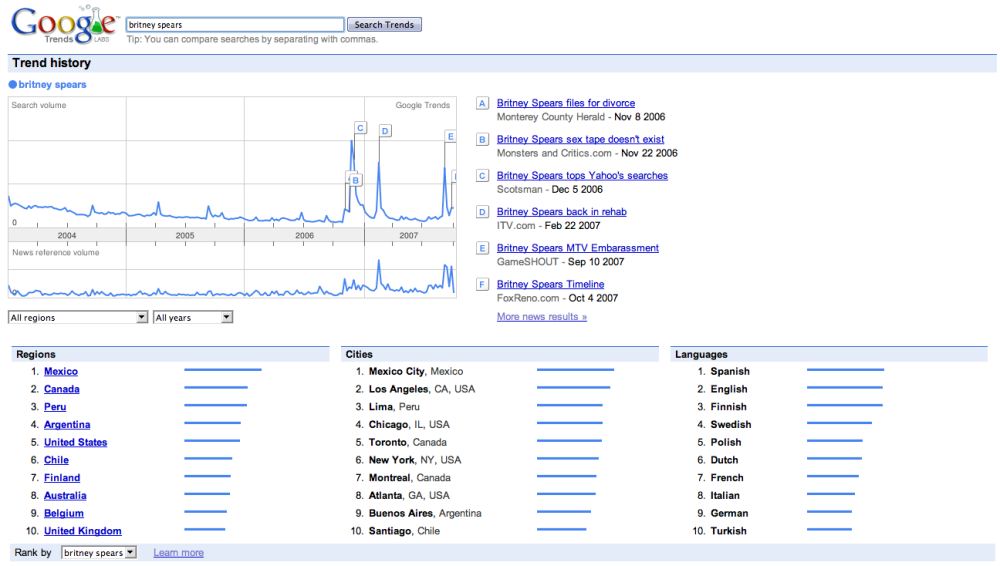Click the Mexico region link
This screenshot has width=1000, height=566.
[61, 371]
